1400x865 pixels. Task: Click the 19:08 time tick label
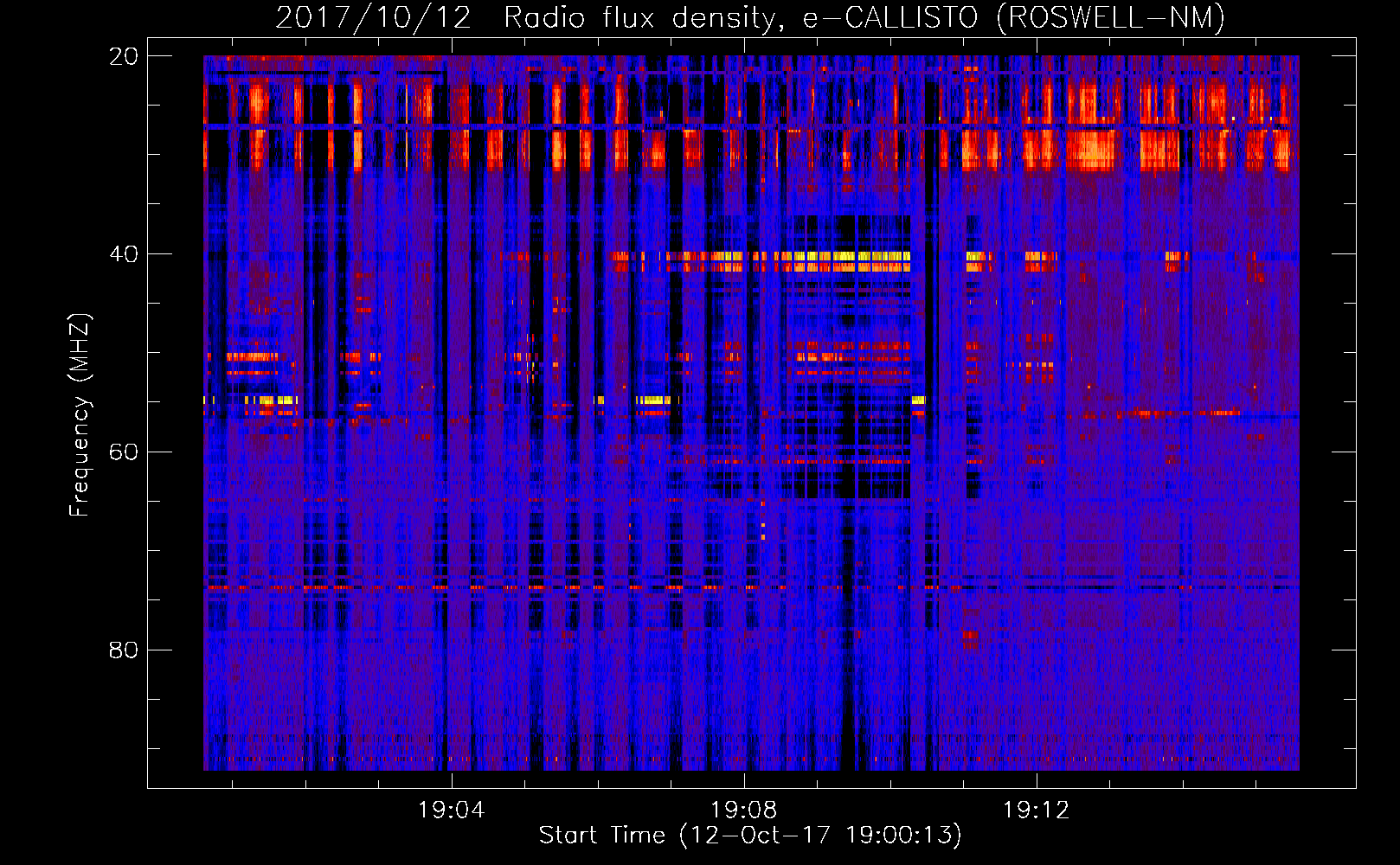[x=743, y=811]
